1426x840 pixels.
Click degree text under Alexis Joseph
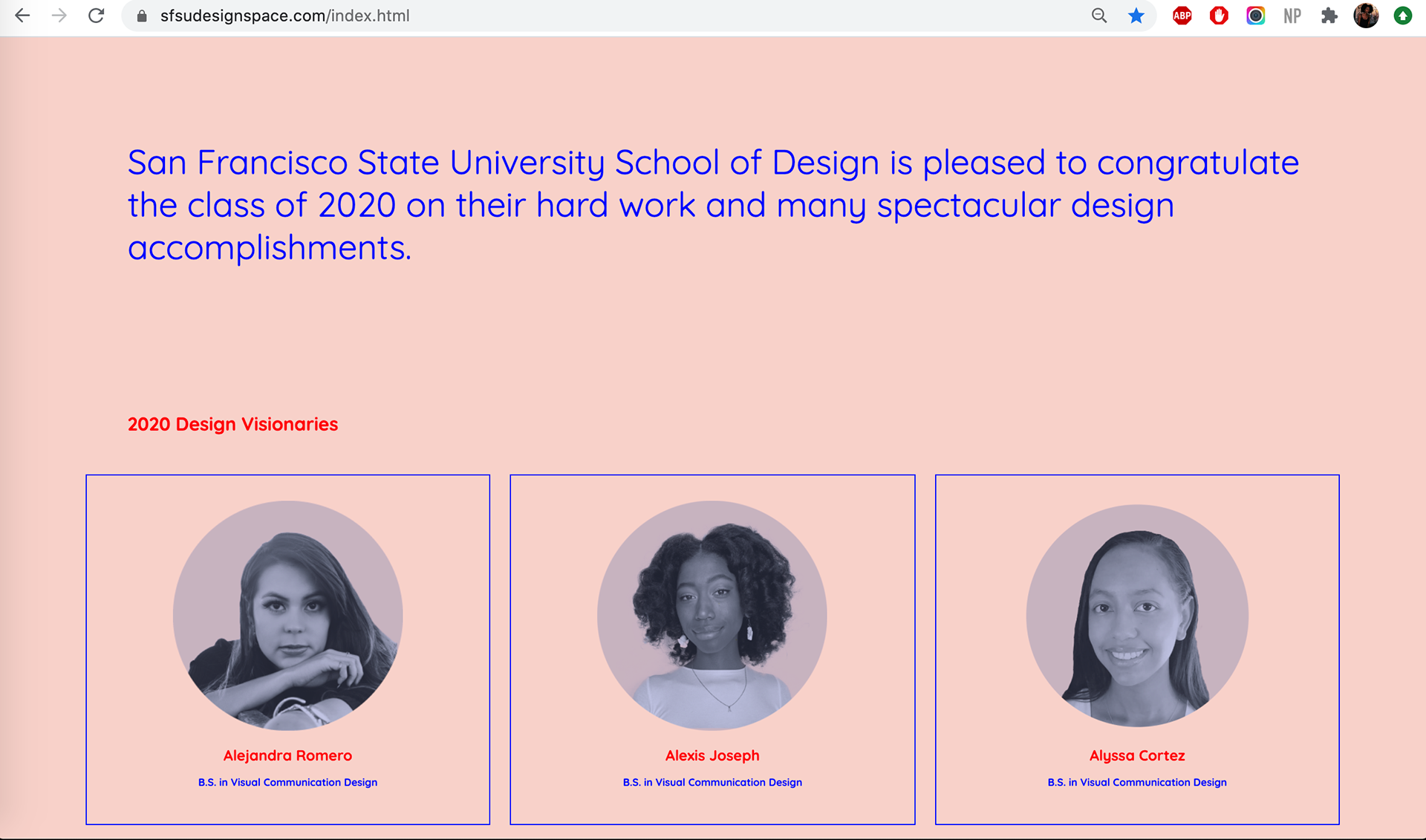click(x=712, y=782)
